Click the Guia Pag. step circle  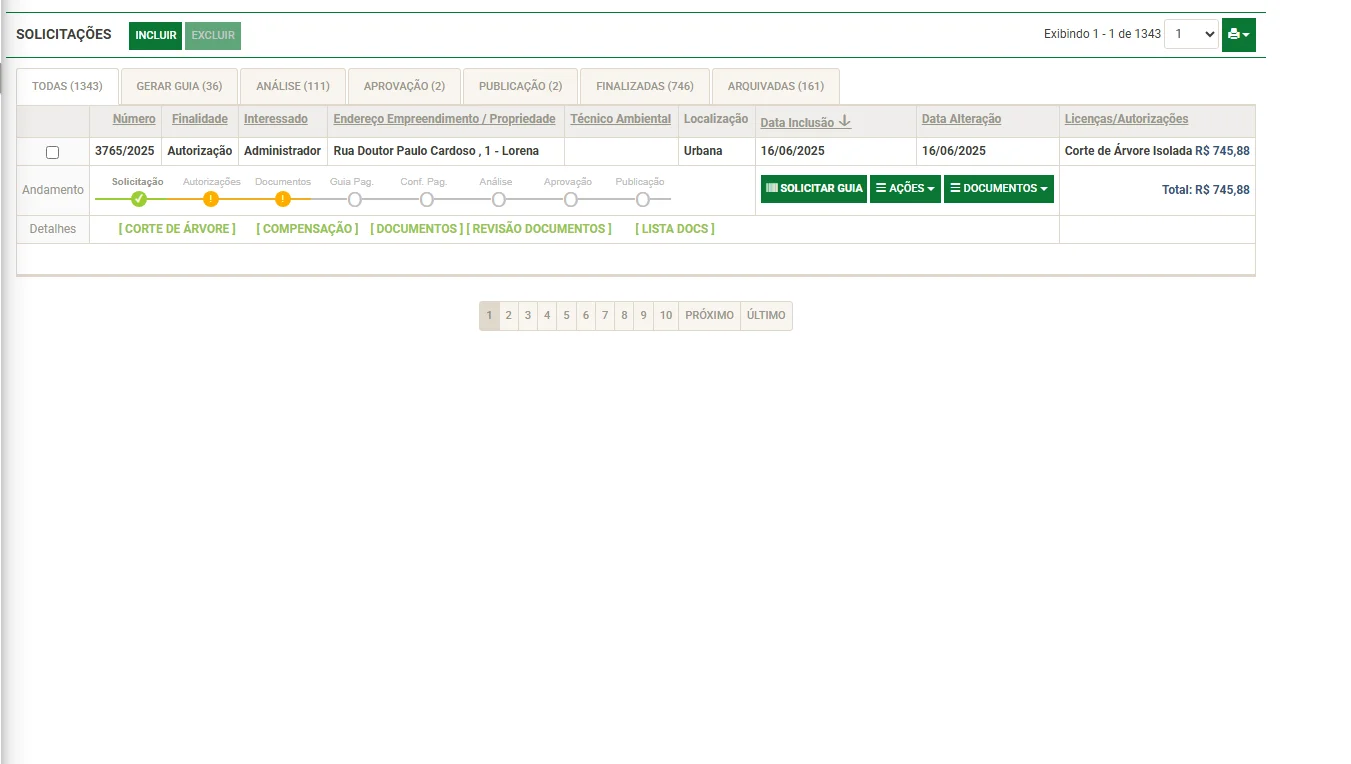(355, 199)
